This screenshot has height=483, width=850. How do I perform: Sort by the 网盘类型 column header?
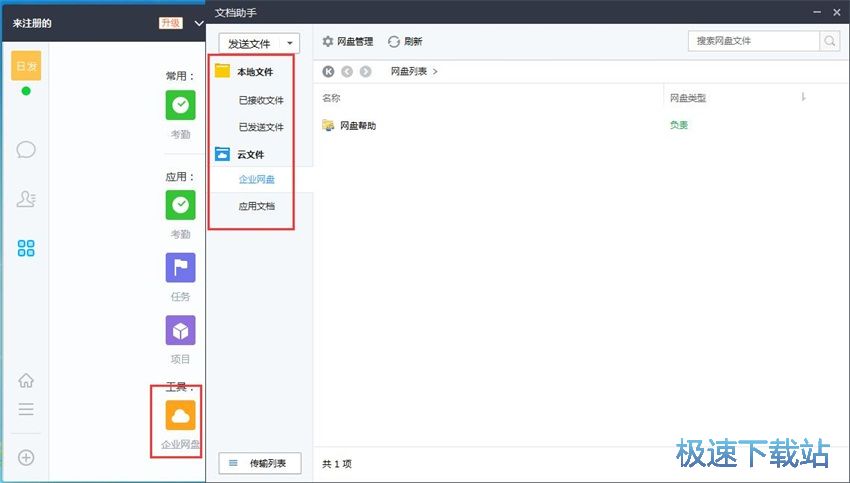688,98
